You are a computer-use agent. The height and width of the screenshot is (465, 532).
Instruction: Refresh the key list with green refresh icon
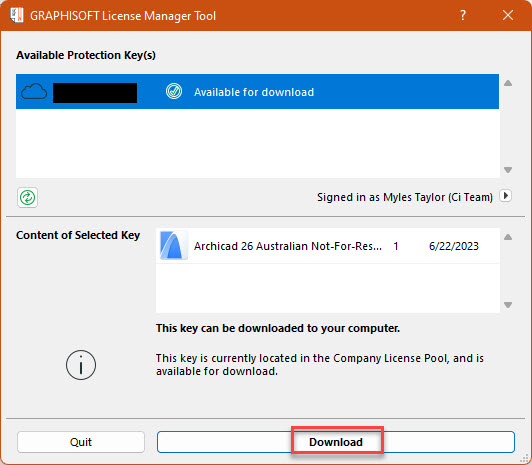(x=27, y=198)
